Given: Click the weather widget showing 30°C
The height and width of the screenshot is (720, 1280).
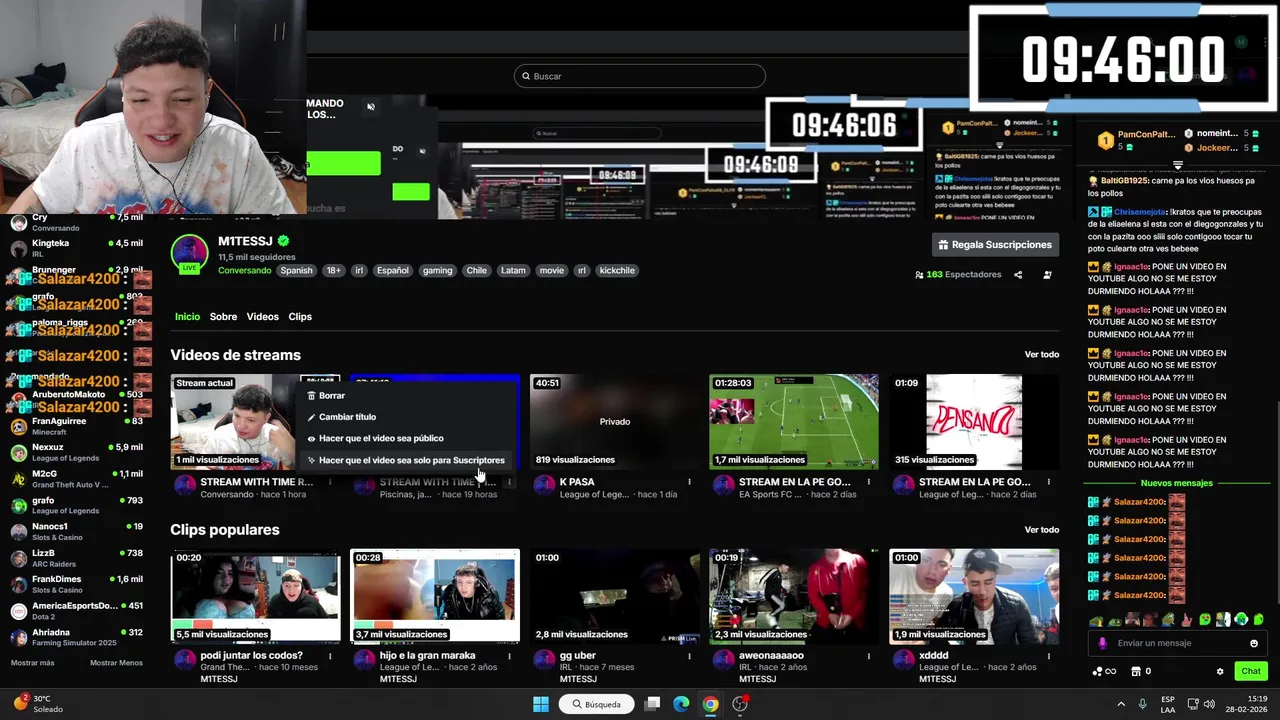Looking at the screenshot, I should point(38,704).
